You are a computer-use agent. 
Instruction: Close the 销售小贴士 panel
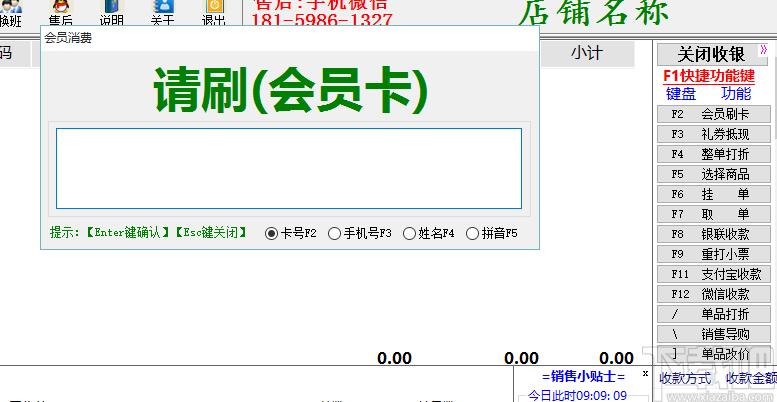[645, 373]
